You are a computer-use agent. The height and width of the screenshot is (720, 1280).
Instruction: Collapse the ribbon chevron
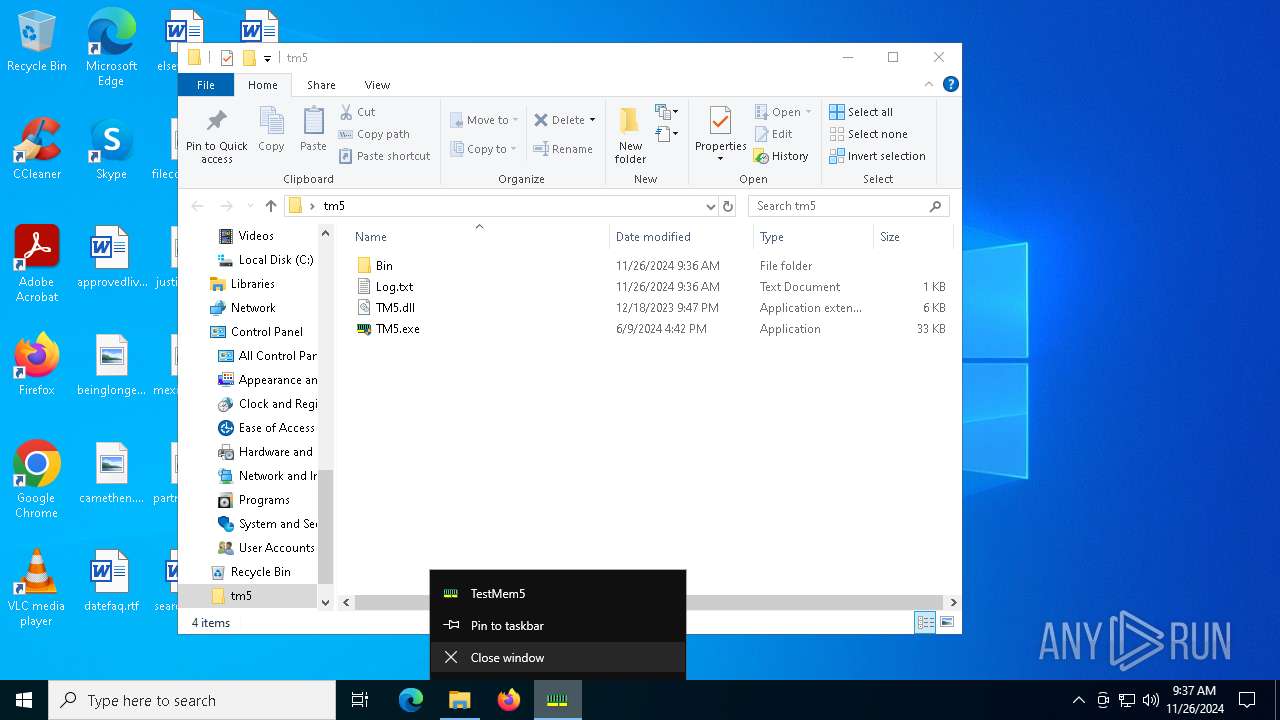(928, 85)
